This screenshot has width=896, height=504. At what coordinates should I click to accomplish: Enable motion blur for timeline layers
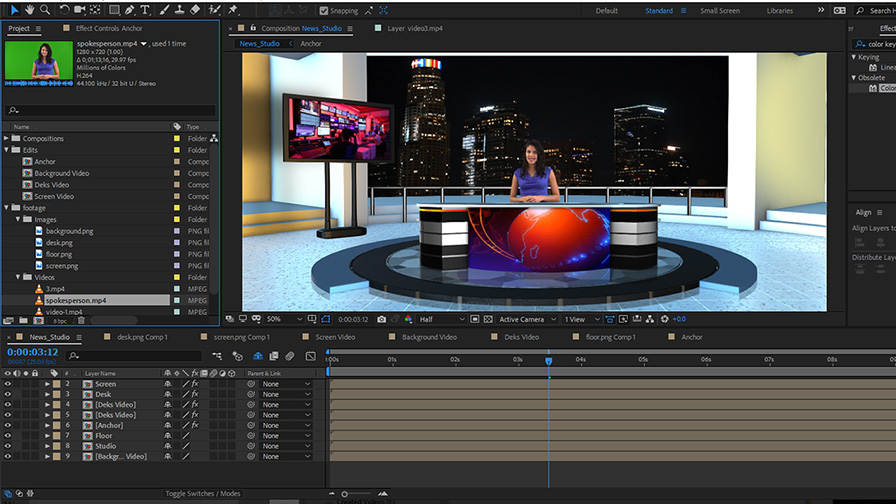[290, 356]
